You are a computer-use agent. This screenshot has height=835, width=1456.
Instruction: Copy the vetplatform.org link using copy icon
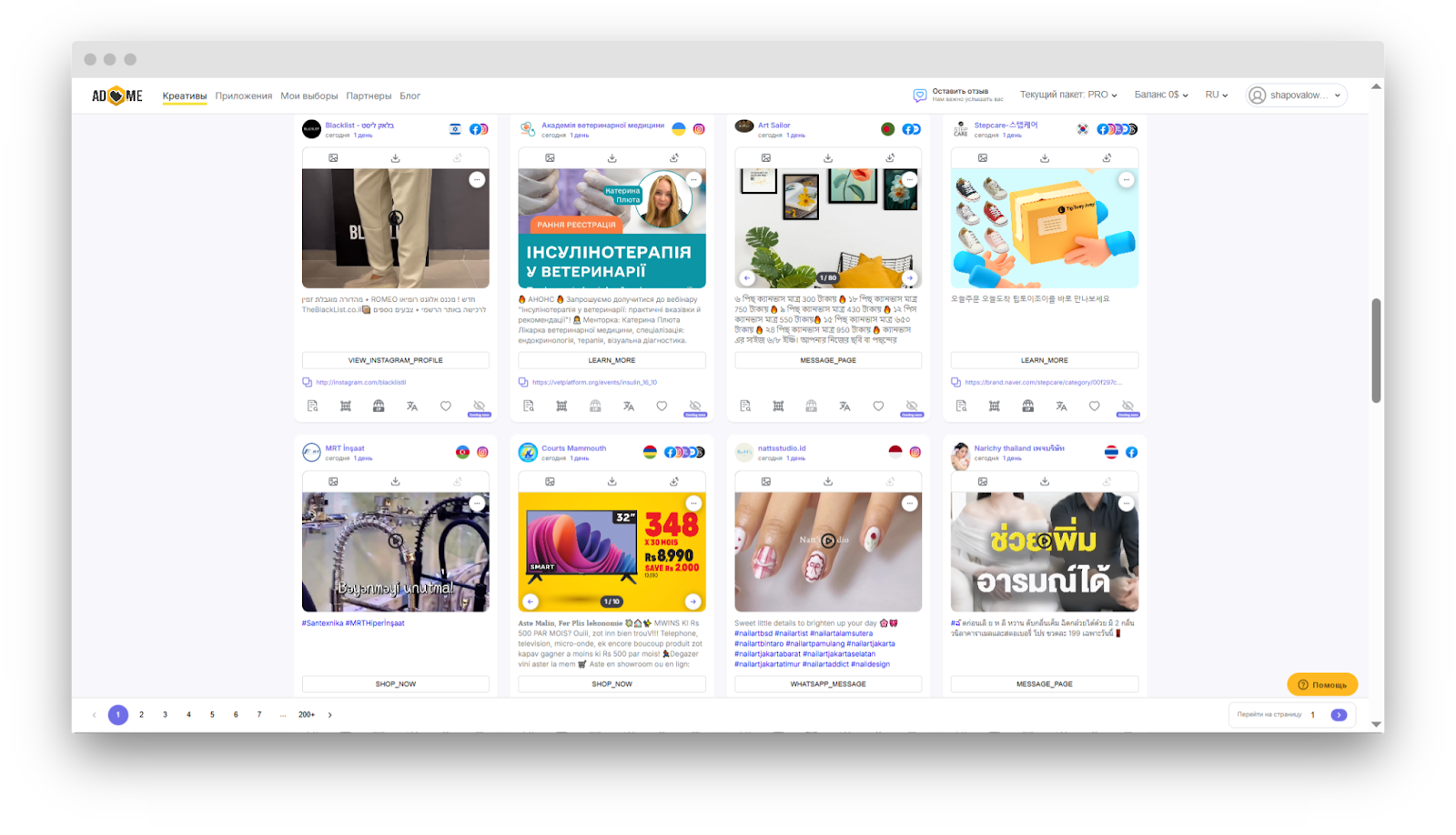pos(523,383)
